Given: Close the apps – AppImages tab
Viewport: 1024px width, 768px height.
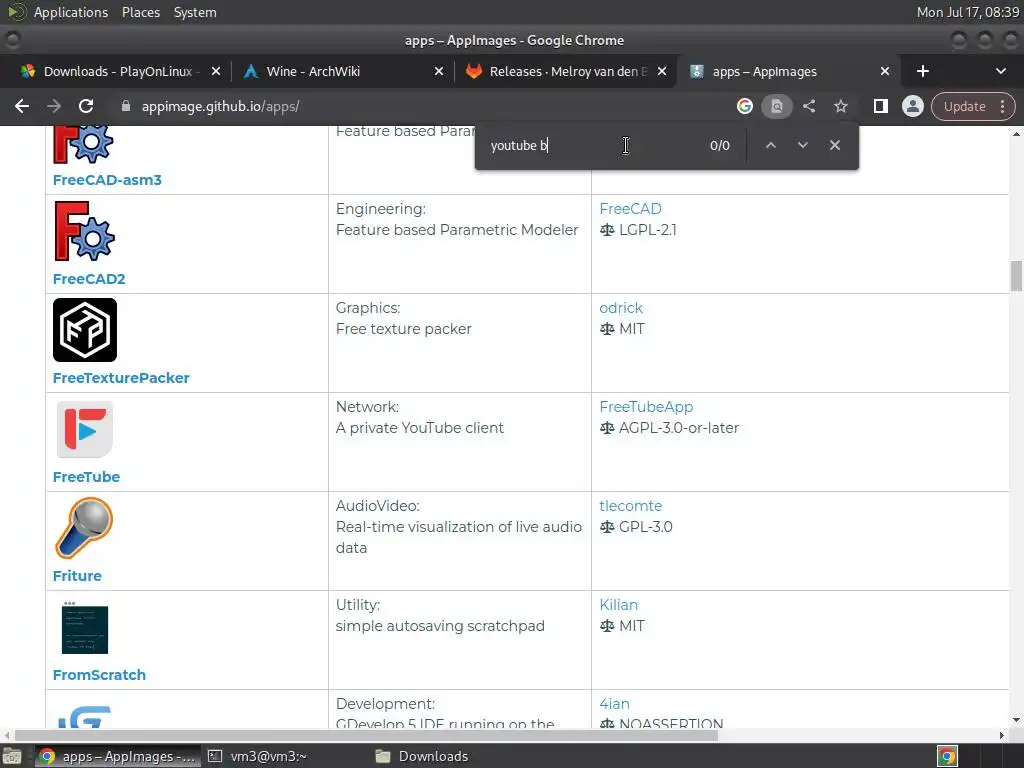Looking at the screenshot, I should coord(885,71).
